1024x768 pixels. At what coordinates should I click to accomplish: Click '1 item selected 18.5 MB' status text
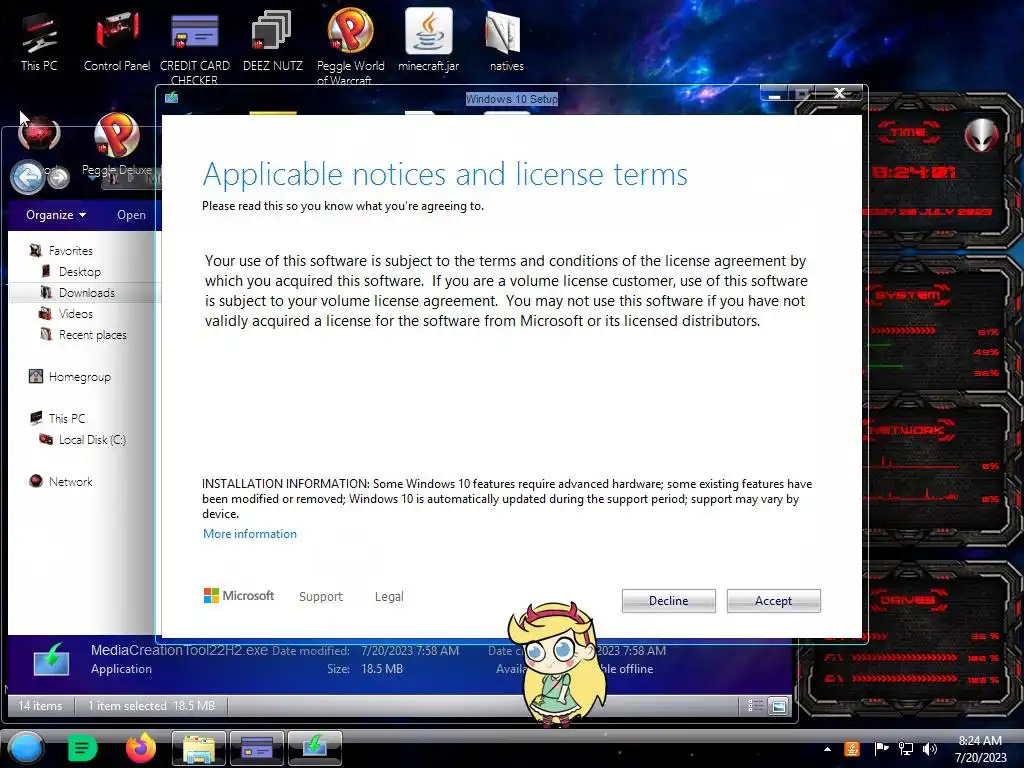[x=151, y=705]
